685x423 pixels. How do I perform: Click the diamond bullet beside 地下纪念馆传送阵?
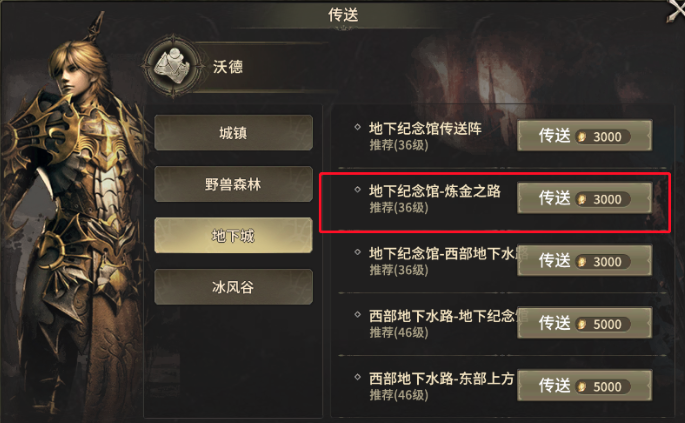(x=357, y=127)
